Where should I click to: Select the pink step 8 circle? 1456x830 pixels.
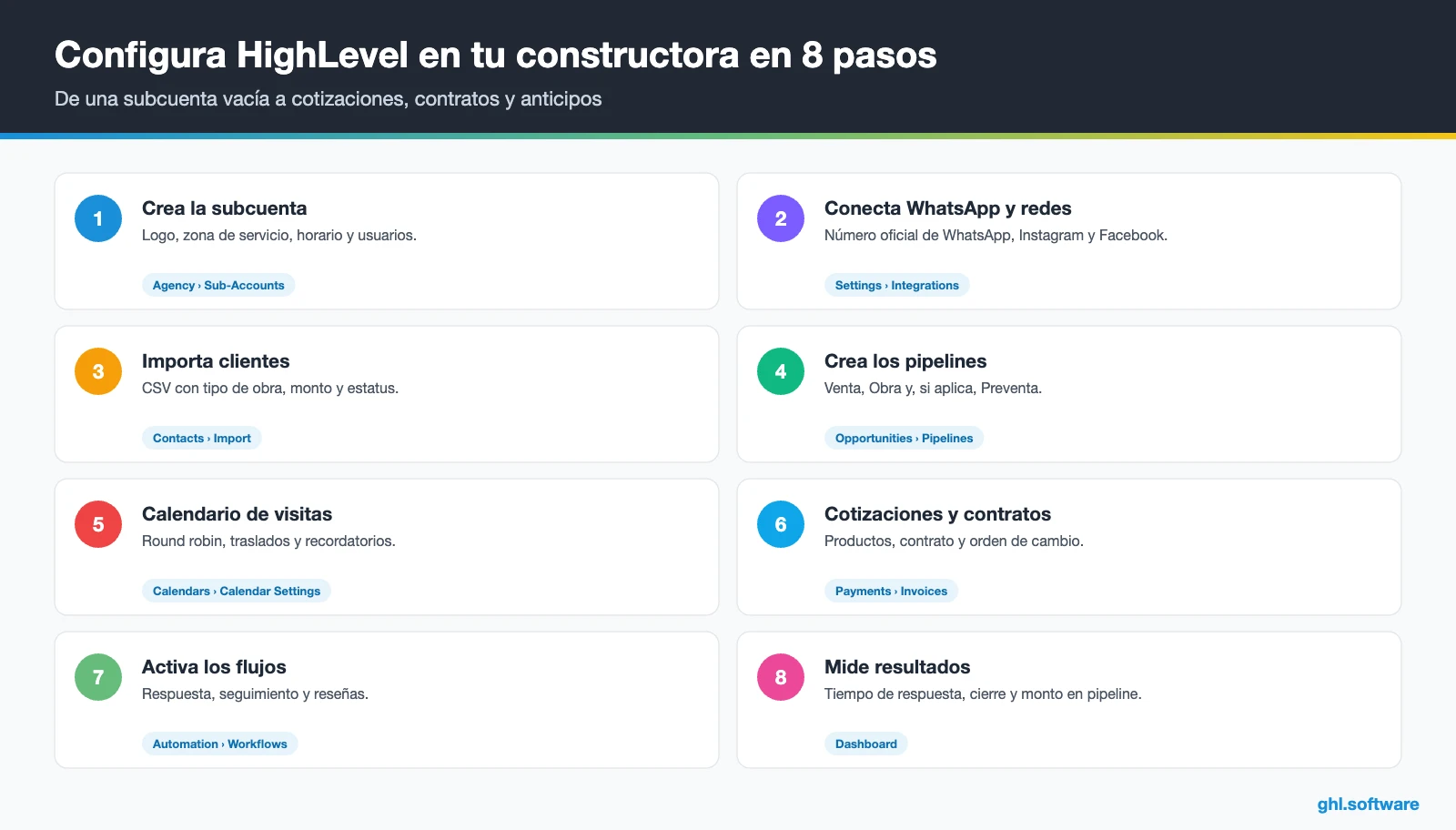tap(781, 677)
